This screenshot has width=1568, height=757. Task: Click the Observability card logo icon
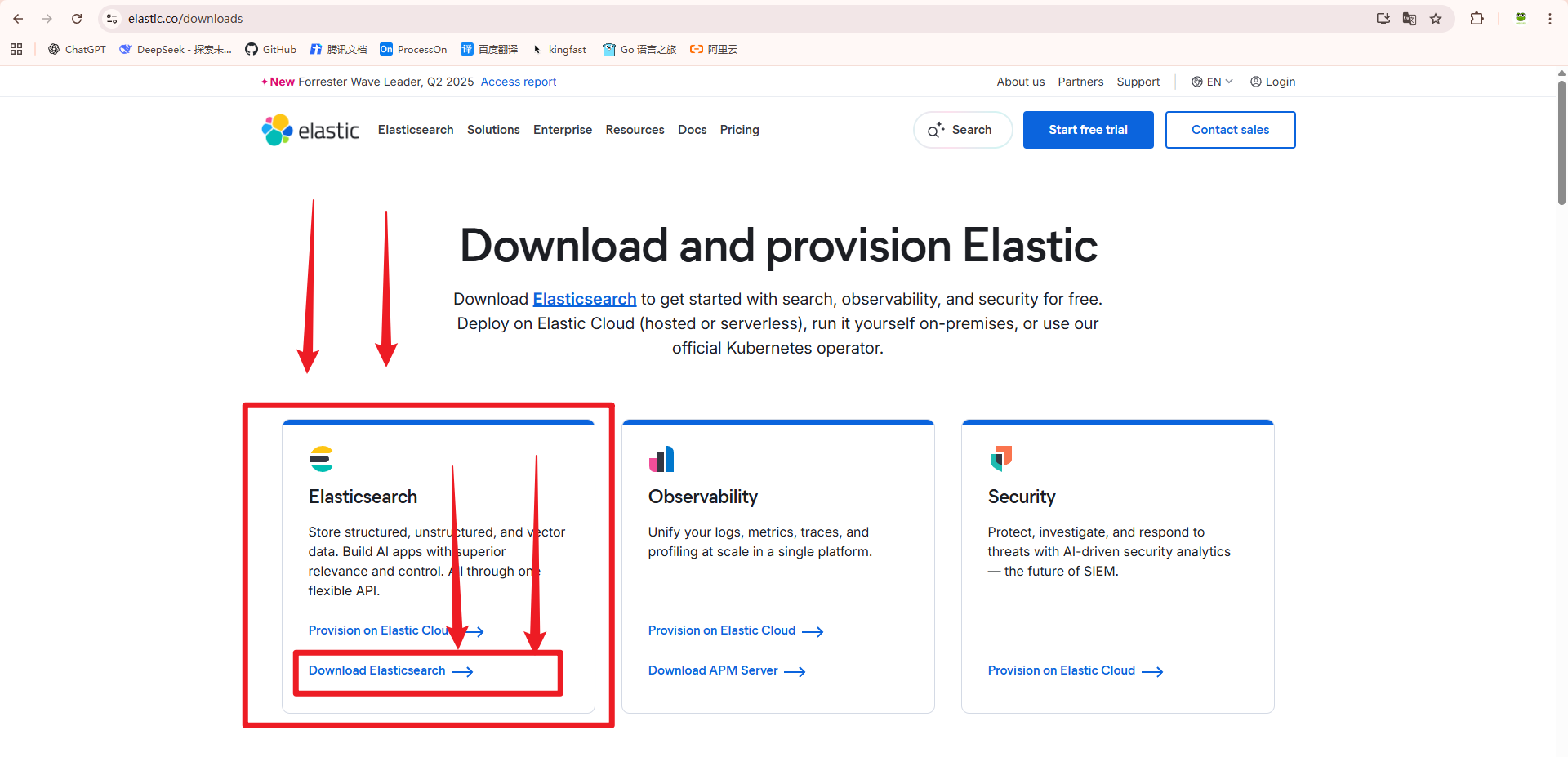pos(661,459)
